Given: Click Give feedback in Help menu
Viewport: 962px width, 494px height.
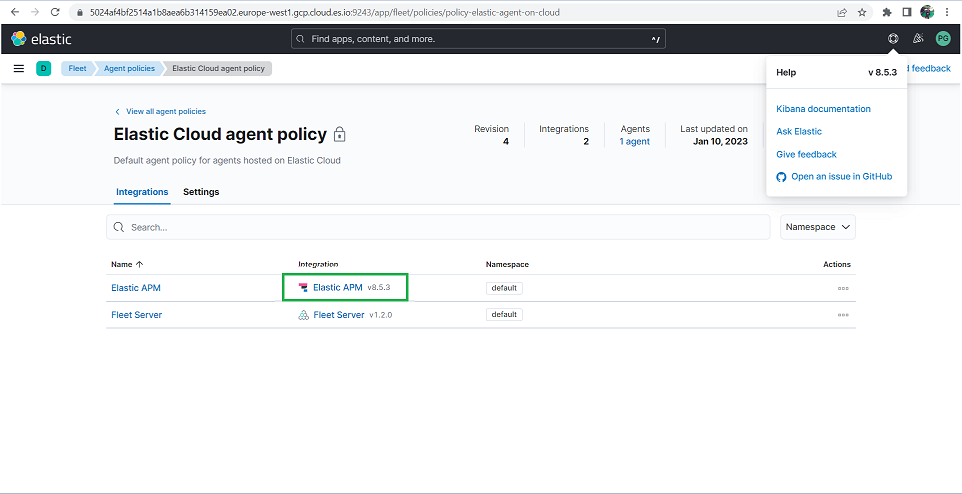Looking at the screenshot, I should point(806,154).
